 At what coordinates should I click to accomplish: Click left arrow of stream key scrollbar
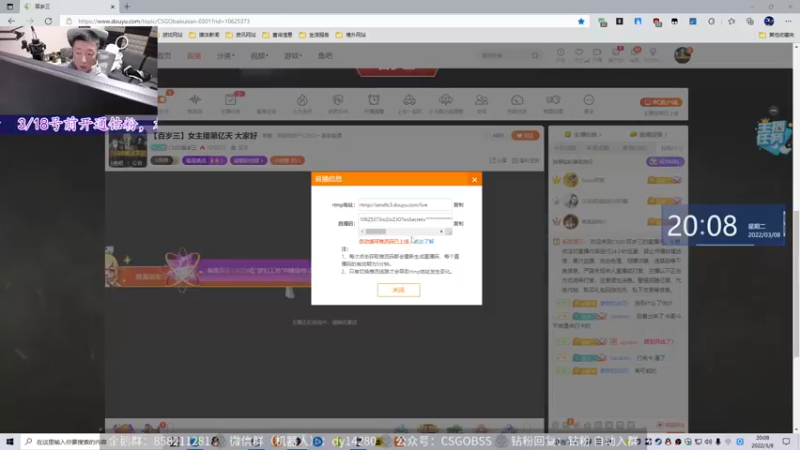362,232
